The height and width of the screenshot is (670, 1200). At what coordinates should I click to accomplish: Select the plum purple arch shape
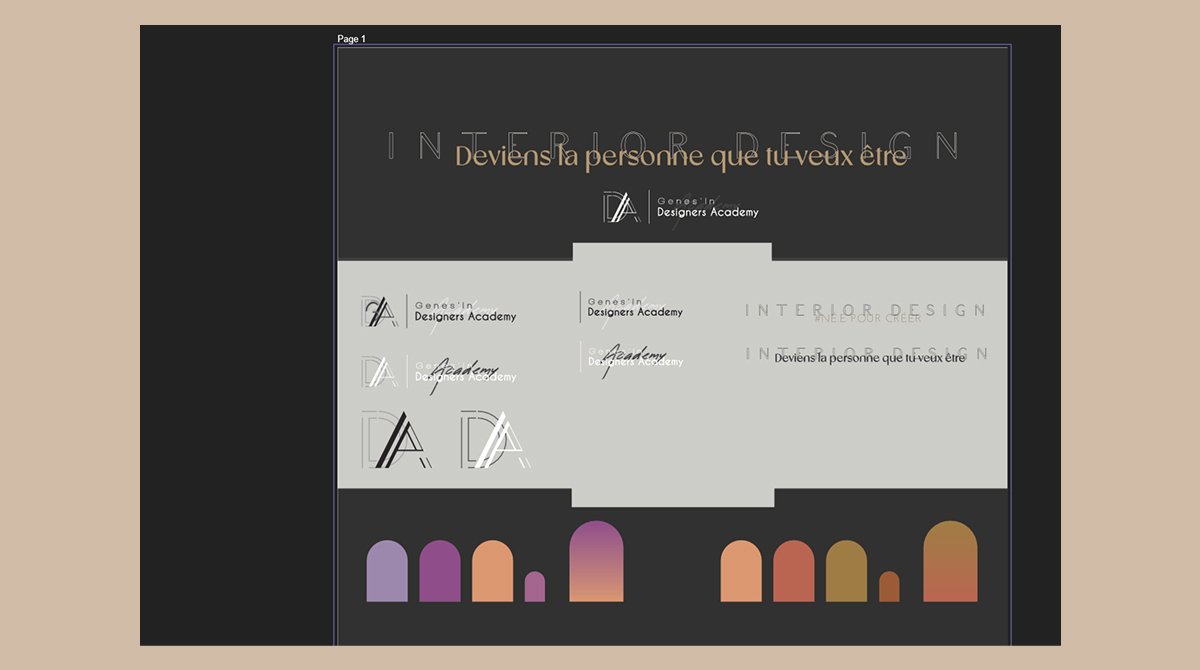[x=440, y=571]
